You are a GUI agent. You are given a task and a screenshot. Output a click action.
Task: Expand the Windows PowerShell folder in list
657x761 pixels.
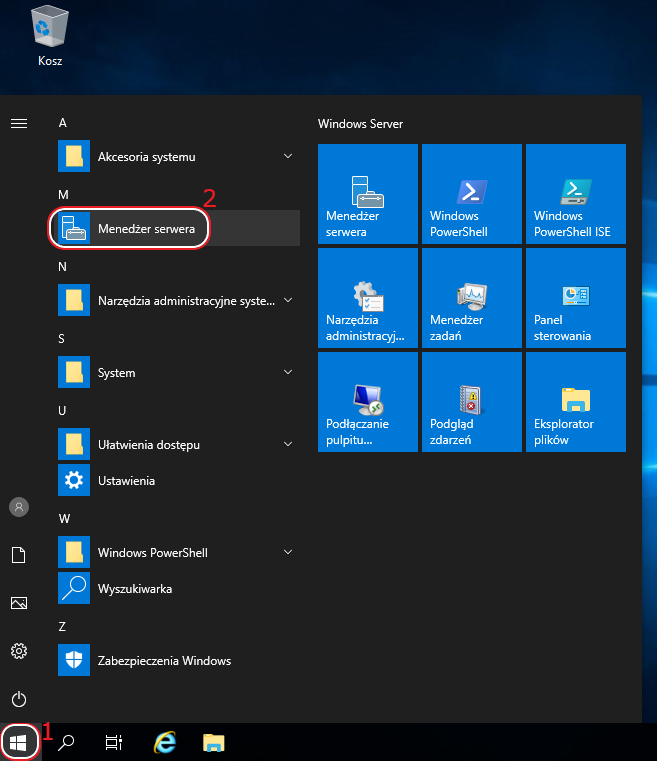pos(288,552)
